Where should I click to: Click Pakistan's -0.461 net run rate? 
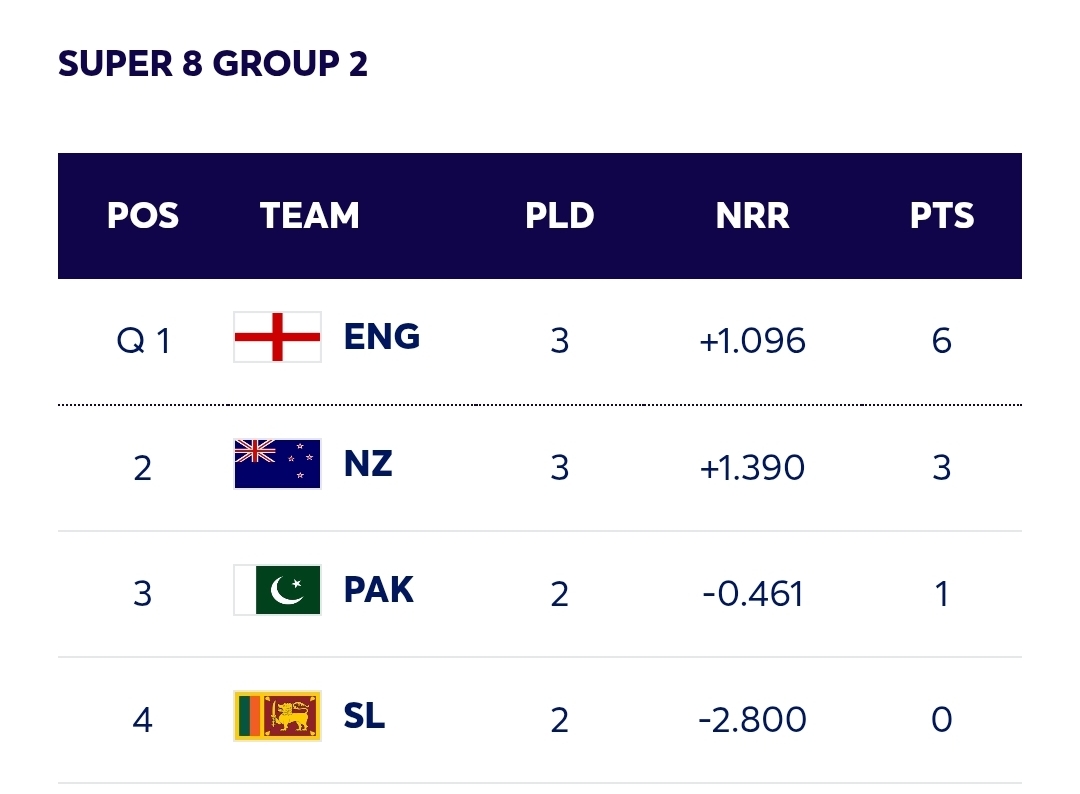[752, 594]
